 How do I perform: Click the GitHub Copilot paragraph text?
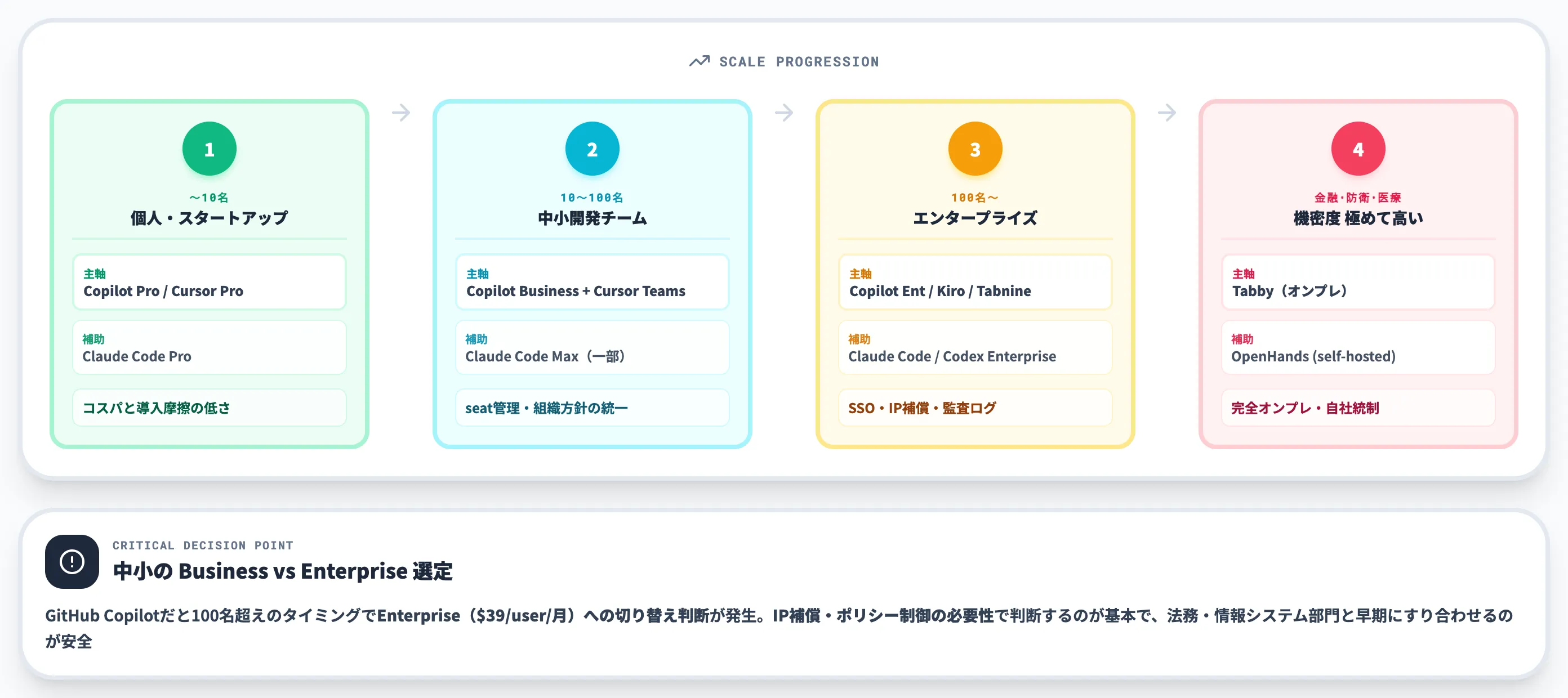(x=779, y=628)
